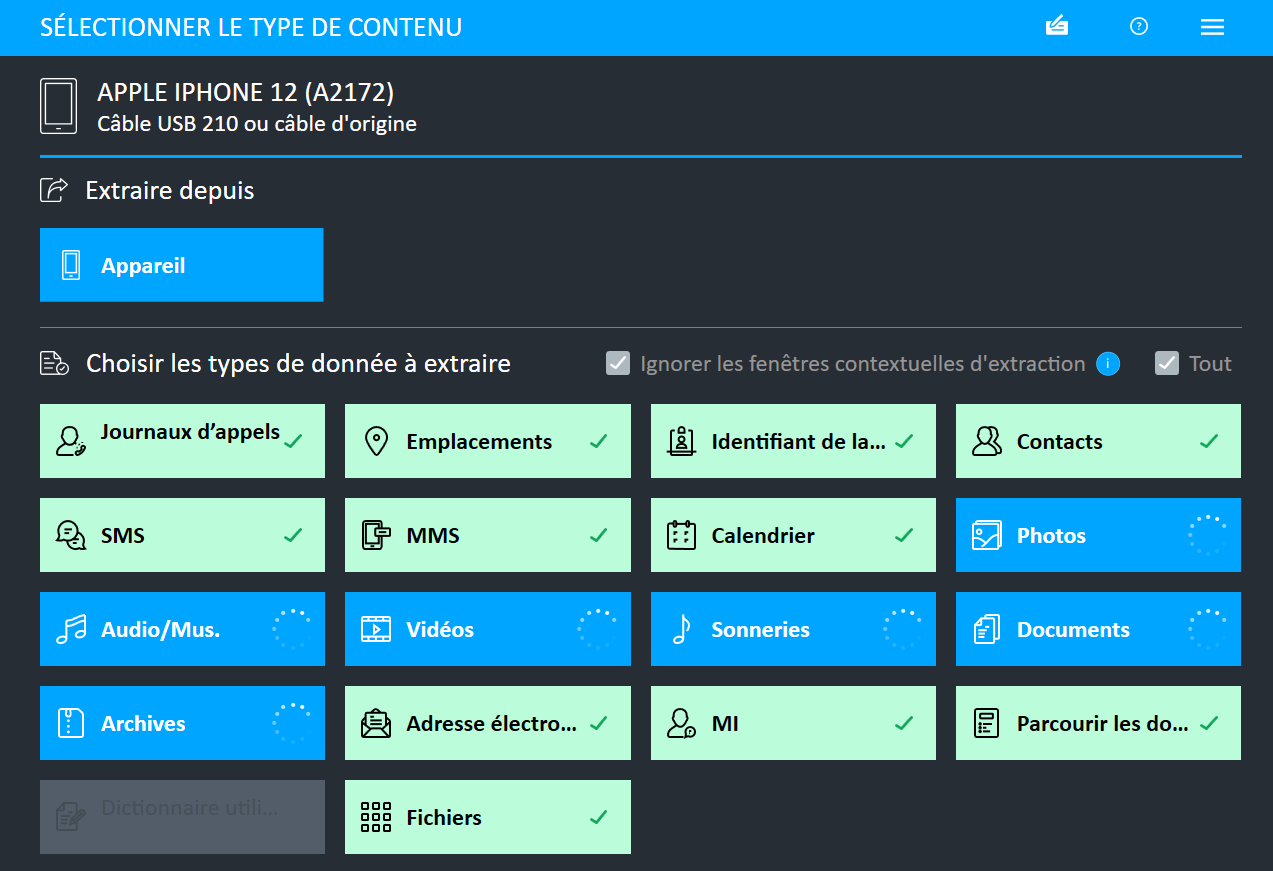Click the Contacts people icon
Screen dimensions: 1273x871
pyautogui.click(x=987, y=441)
